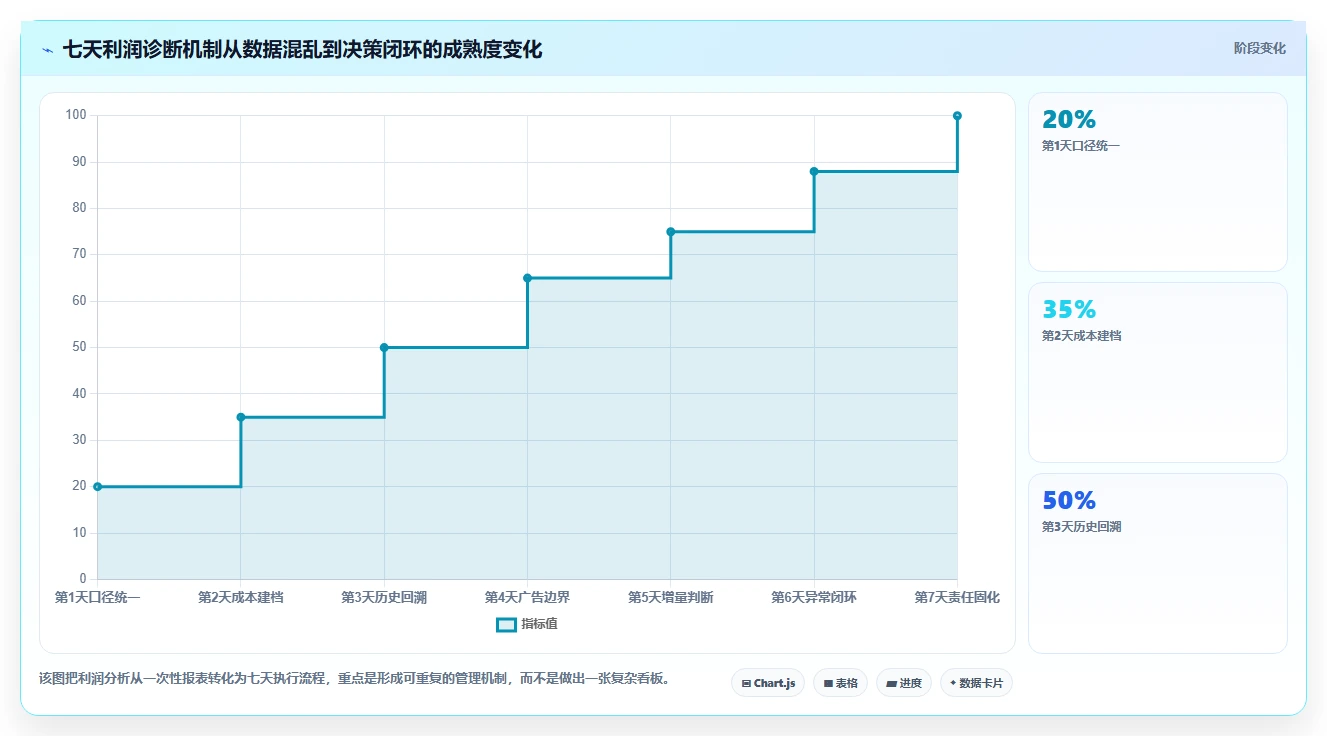Select the 进度 tag
Image resolution: width=1327 pixels, height=736 pixels.
[x=904, y=683]
